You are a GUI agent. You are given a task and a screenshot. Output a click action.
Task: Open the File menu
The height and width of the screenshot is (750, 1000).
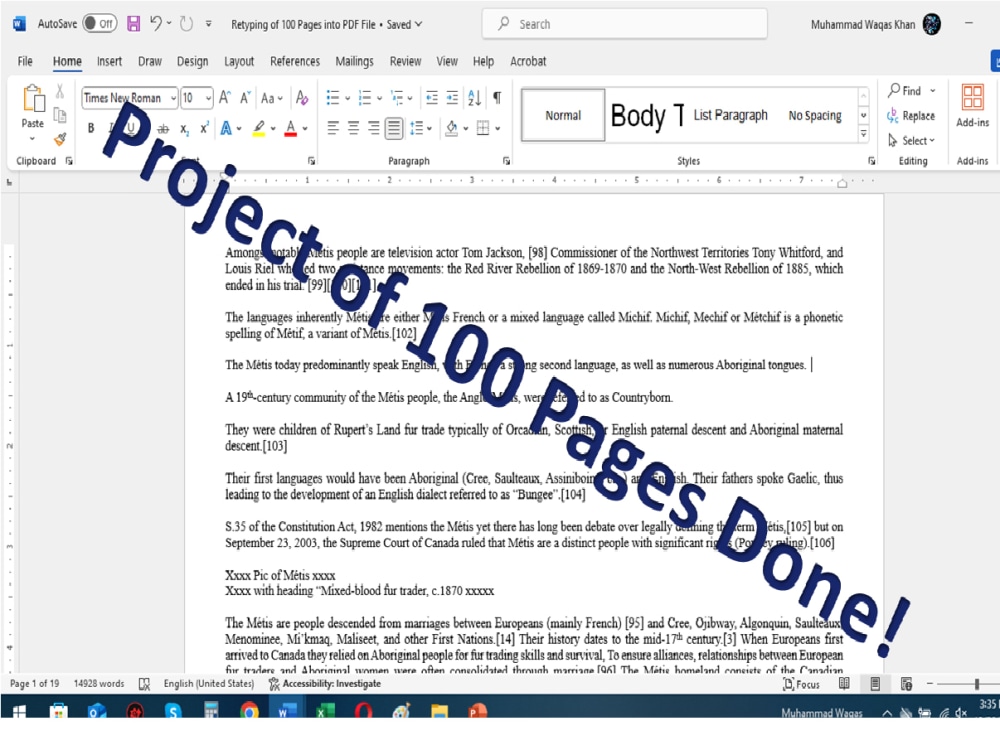24,61
